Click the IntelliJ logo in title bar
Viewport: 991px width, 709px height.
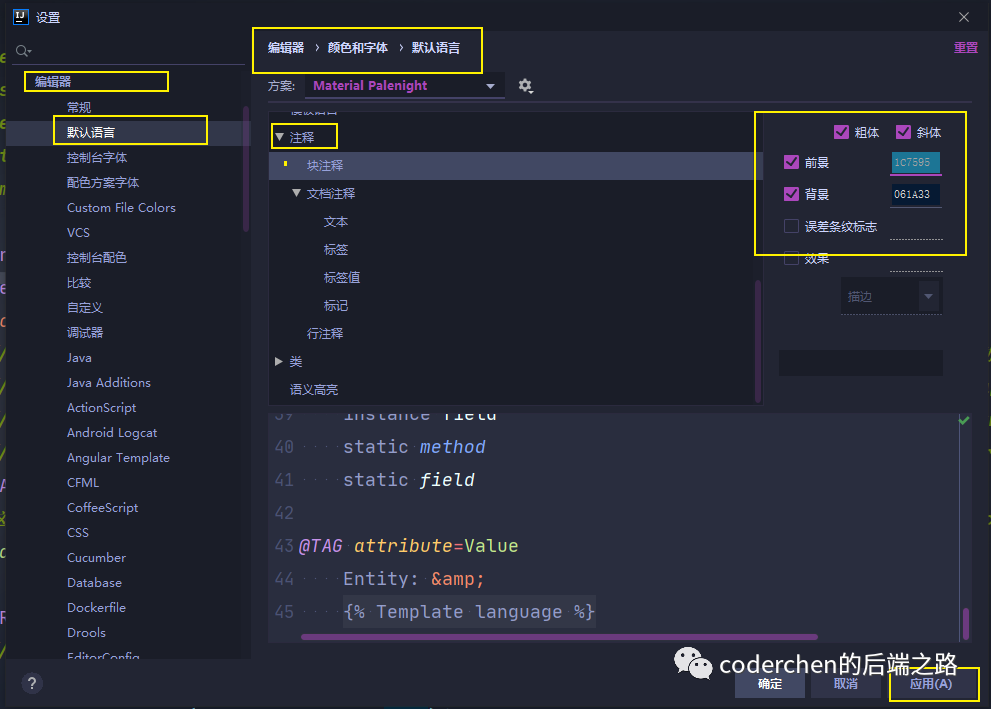(21, 17)
